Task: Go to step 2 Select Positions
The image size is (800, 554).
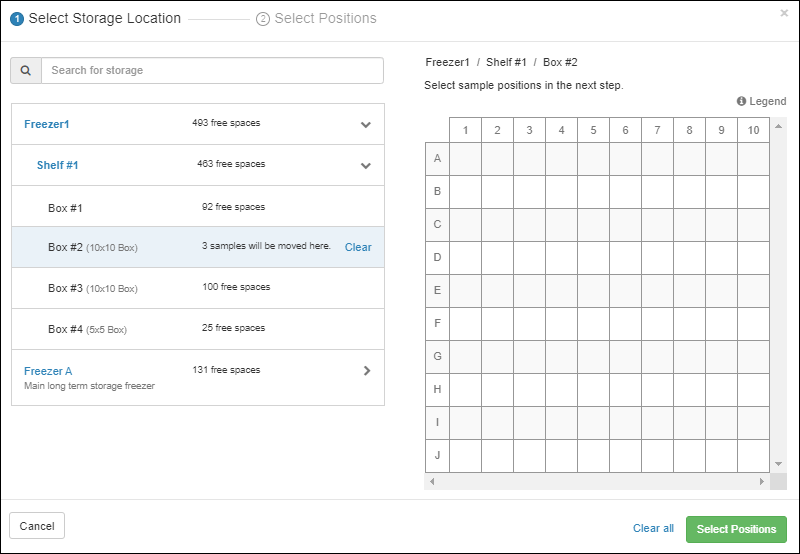Action: pyautogui.click(x=316, y=18)
